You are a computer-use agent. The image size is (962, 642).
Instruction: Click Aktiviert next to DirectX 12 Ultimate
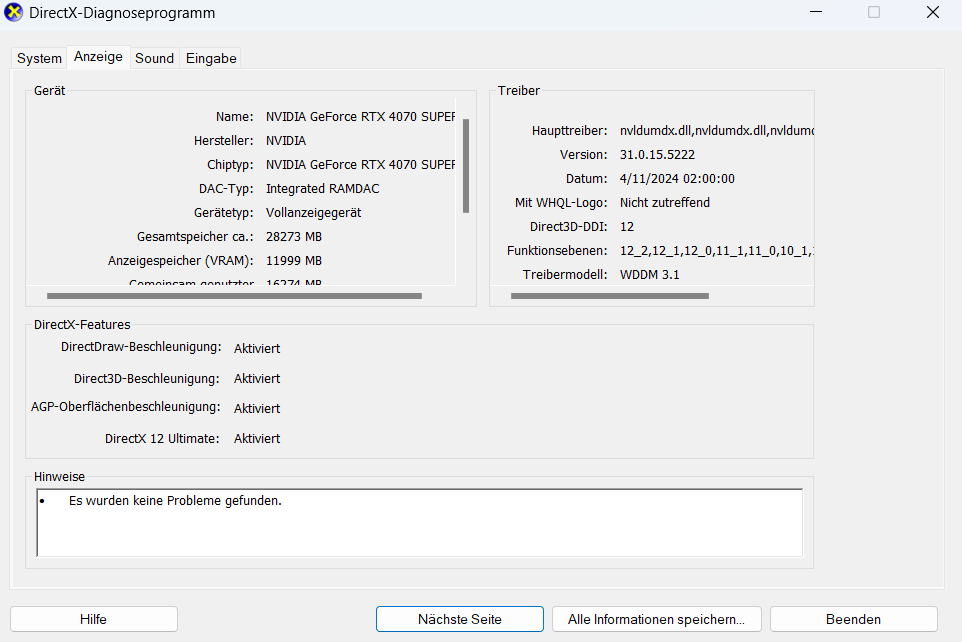[257, 438]
